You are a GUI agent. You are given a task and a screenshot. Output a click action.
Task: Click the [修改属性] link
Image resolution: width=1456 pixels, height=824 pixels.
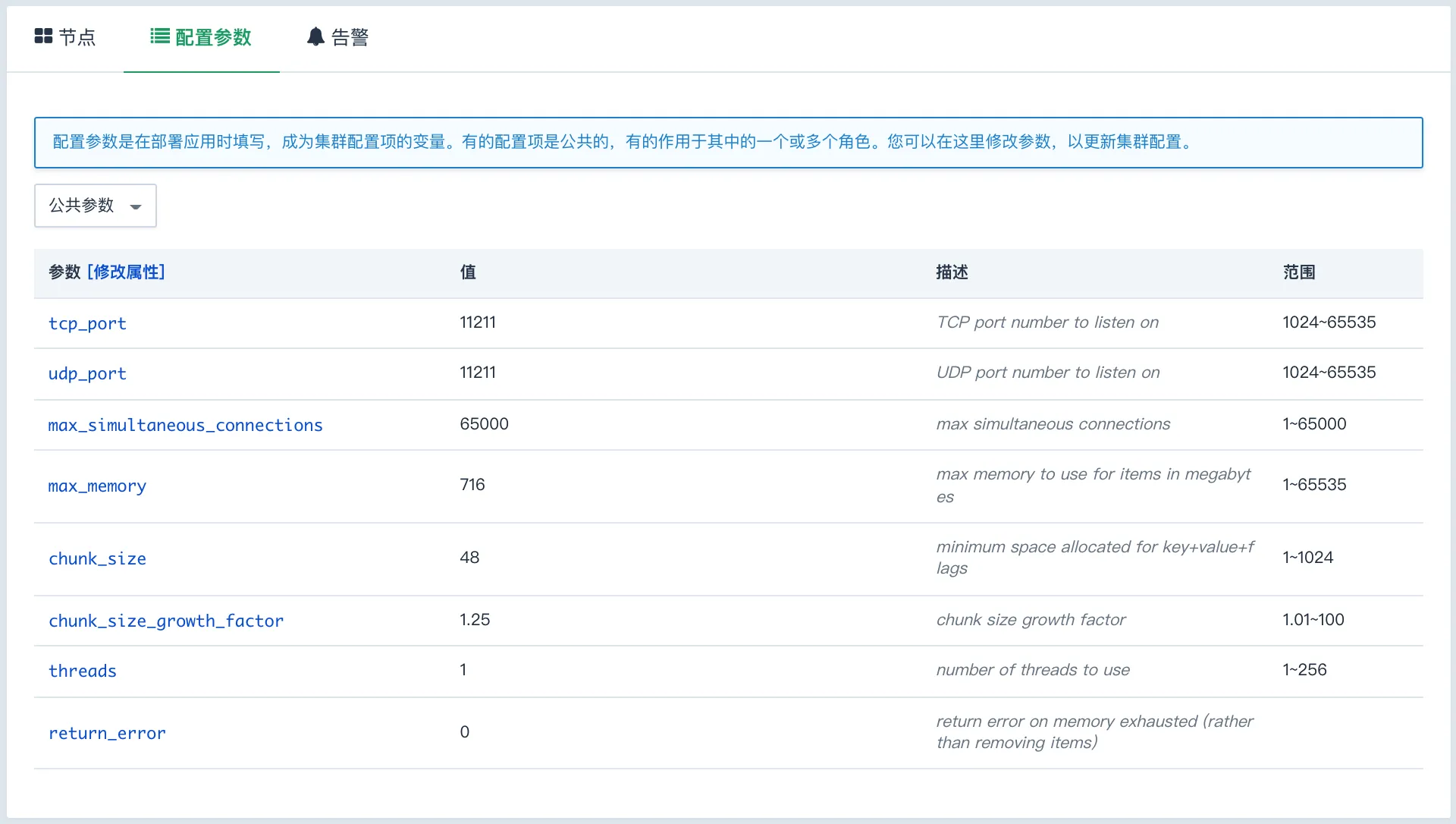pos(126,272)
